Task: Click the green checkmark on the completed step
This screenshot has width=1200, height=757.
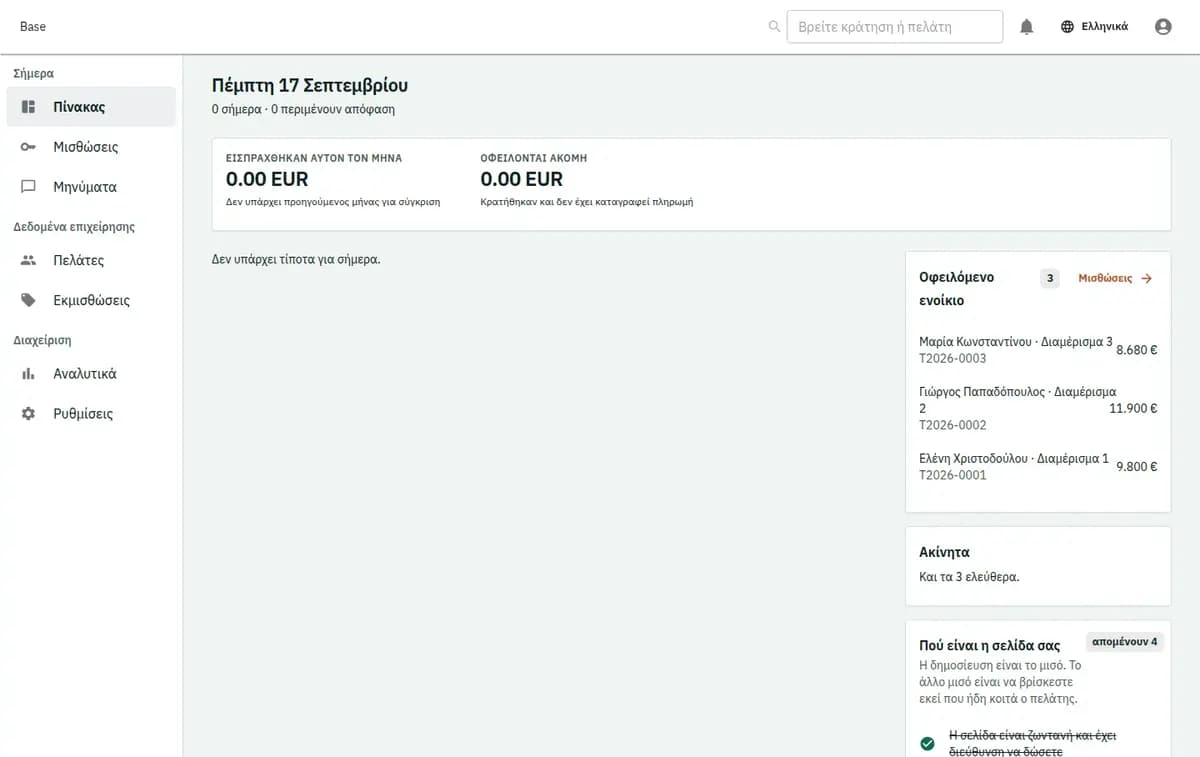Action: click(927, 744)
